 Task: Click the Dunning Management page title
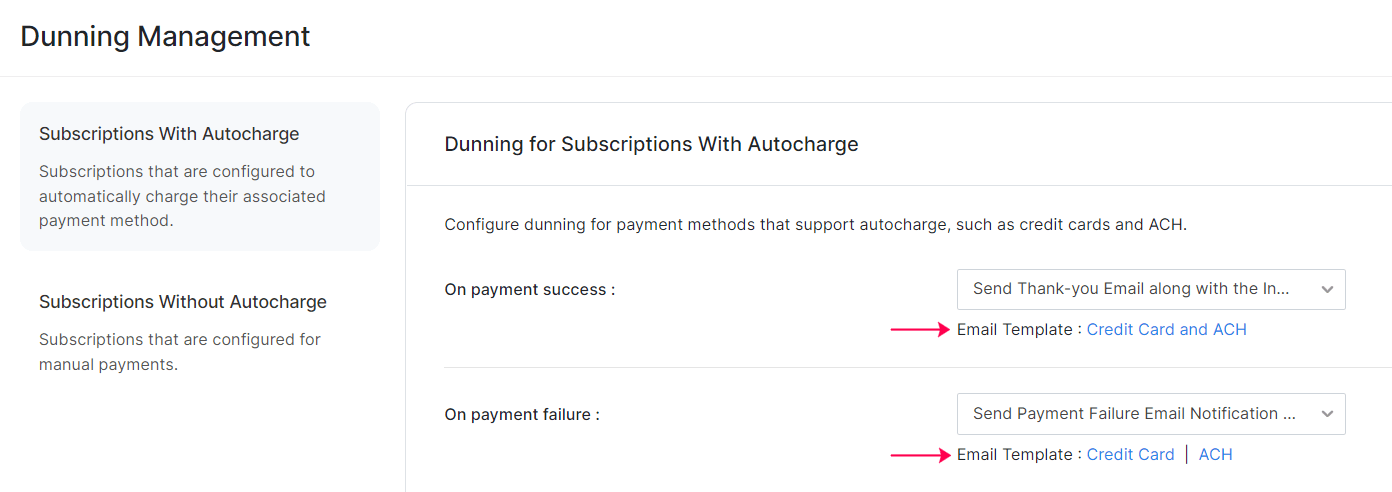pyautogui.click(x=165, y=37)
